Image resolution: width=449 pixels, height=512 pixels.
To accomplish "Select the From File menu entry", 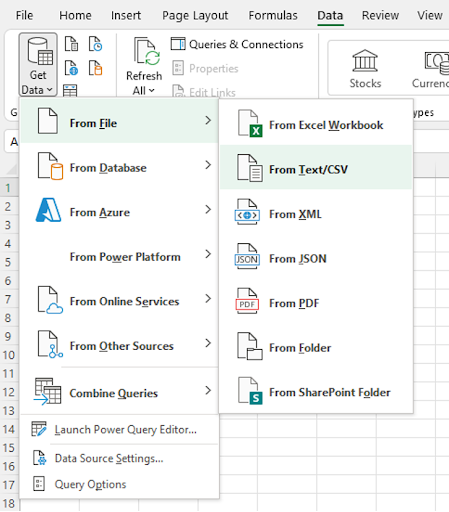I will (x=119, y=121).
